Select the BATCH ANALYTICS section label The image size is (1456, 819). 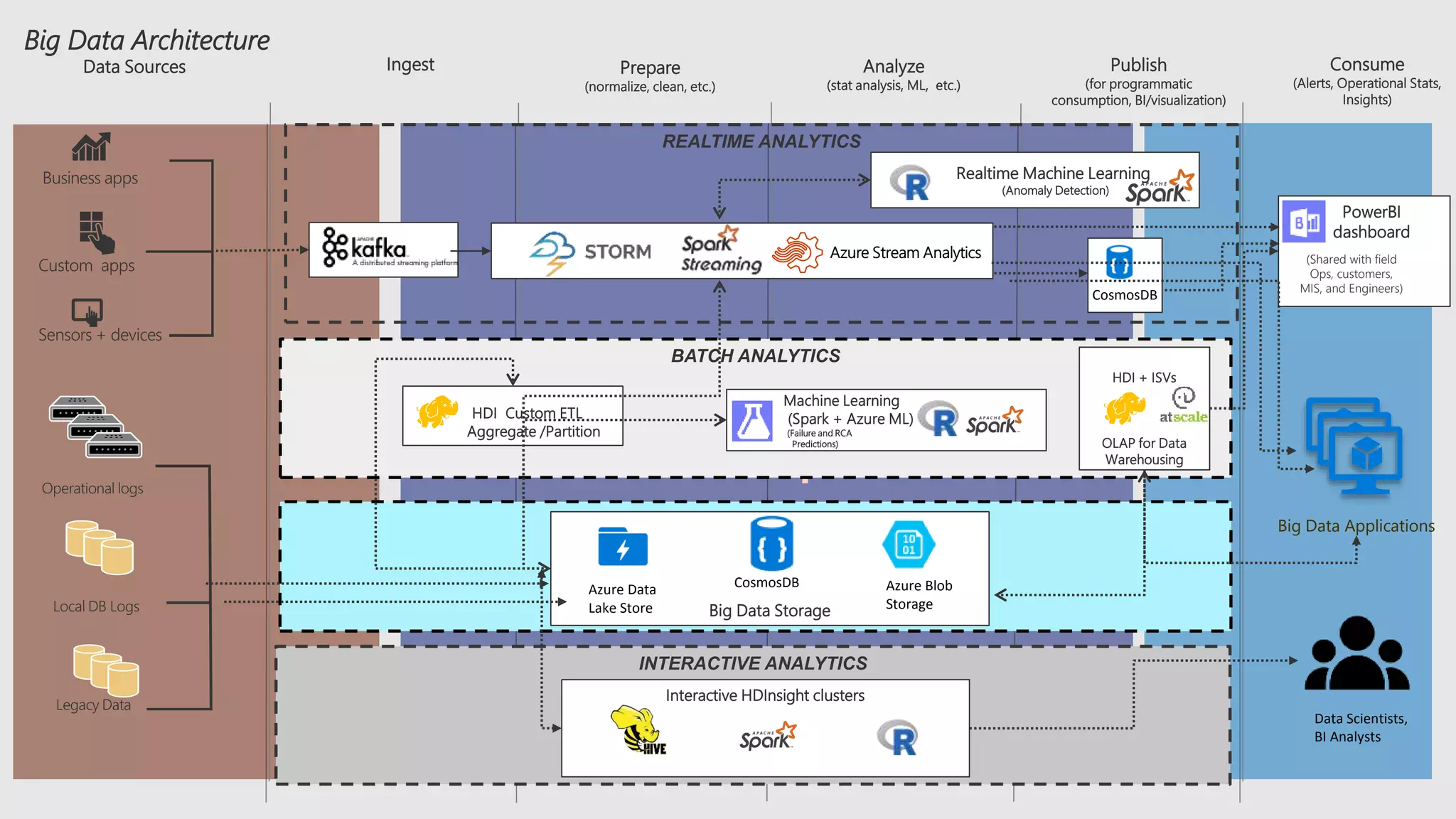(756, 355)
